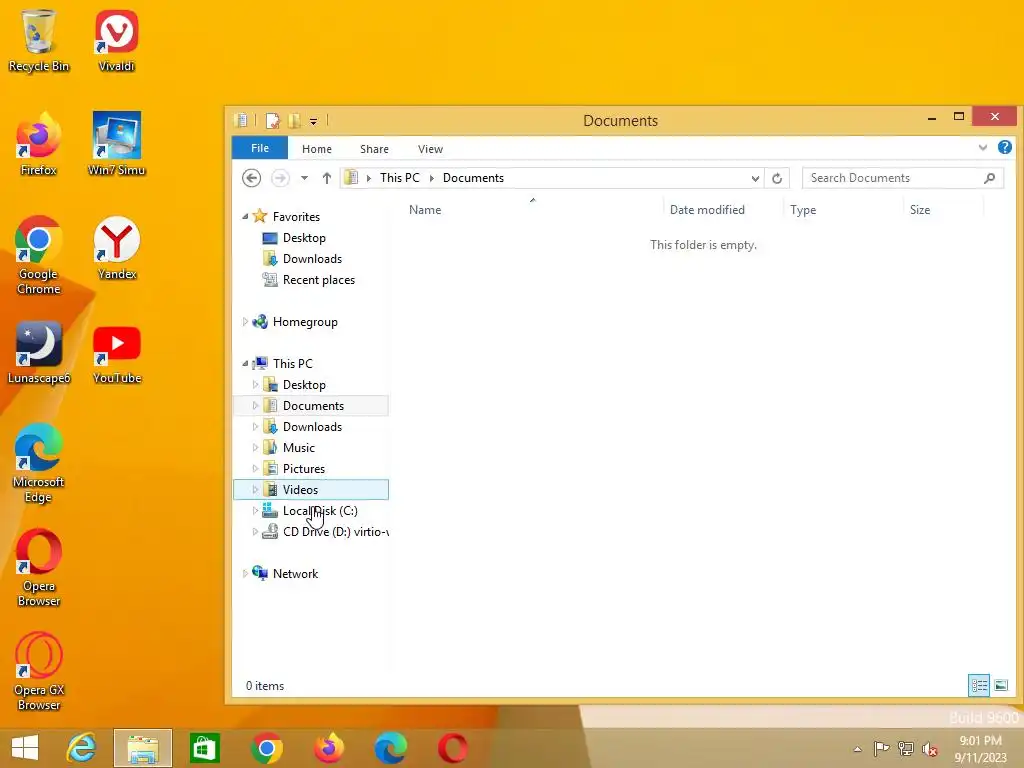Open the File ribbon tab
The height and width of the screenshot is (768, 1024).
pyautogui.click(x=260, y=148)
